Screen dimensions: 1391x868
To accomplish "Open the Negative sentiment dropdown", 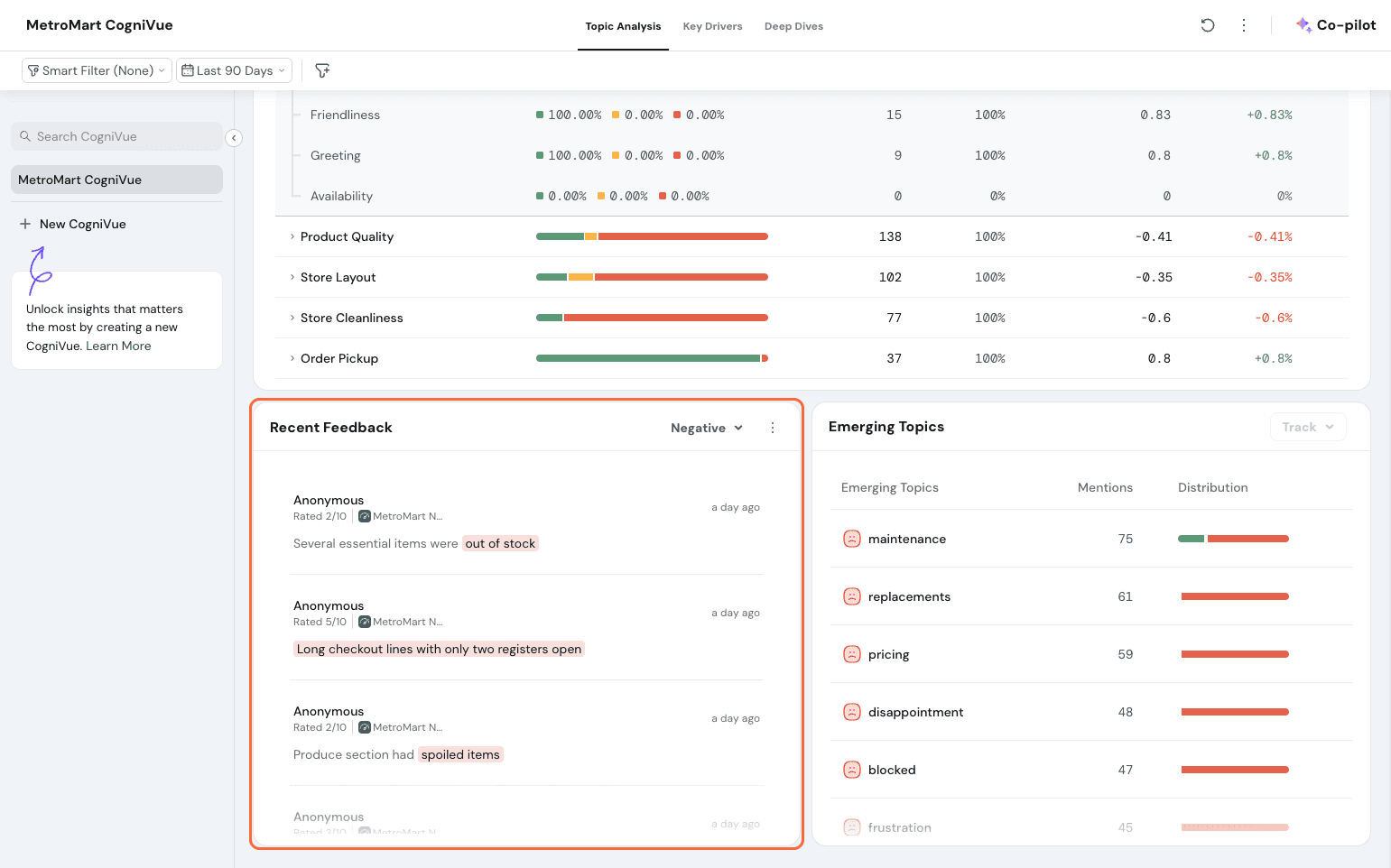I will [x=706, y=428].
